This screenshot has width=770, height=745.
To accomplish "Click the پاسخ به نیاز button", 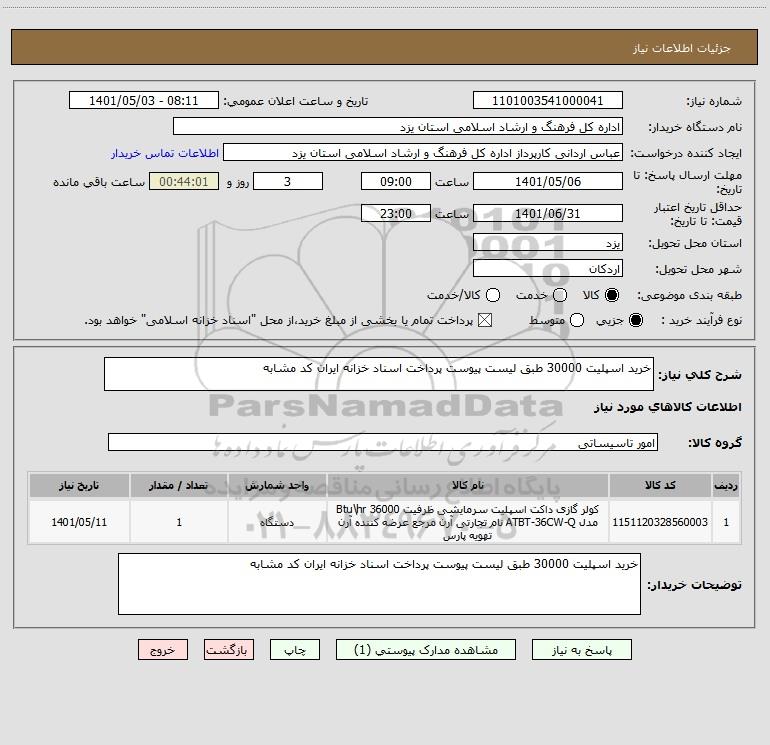I will [581, 650].
